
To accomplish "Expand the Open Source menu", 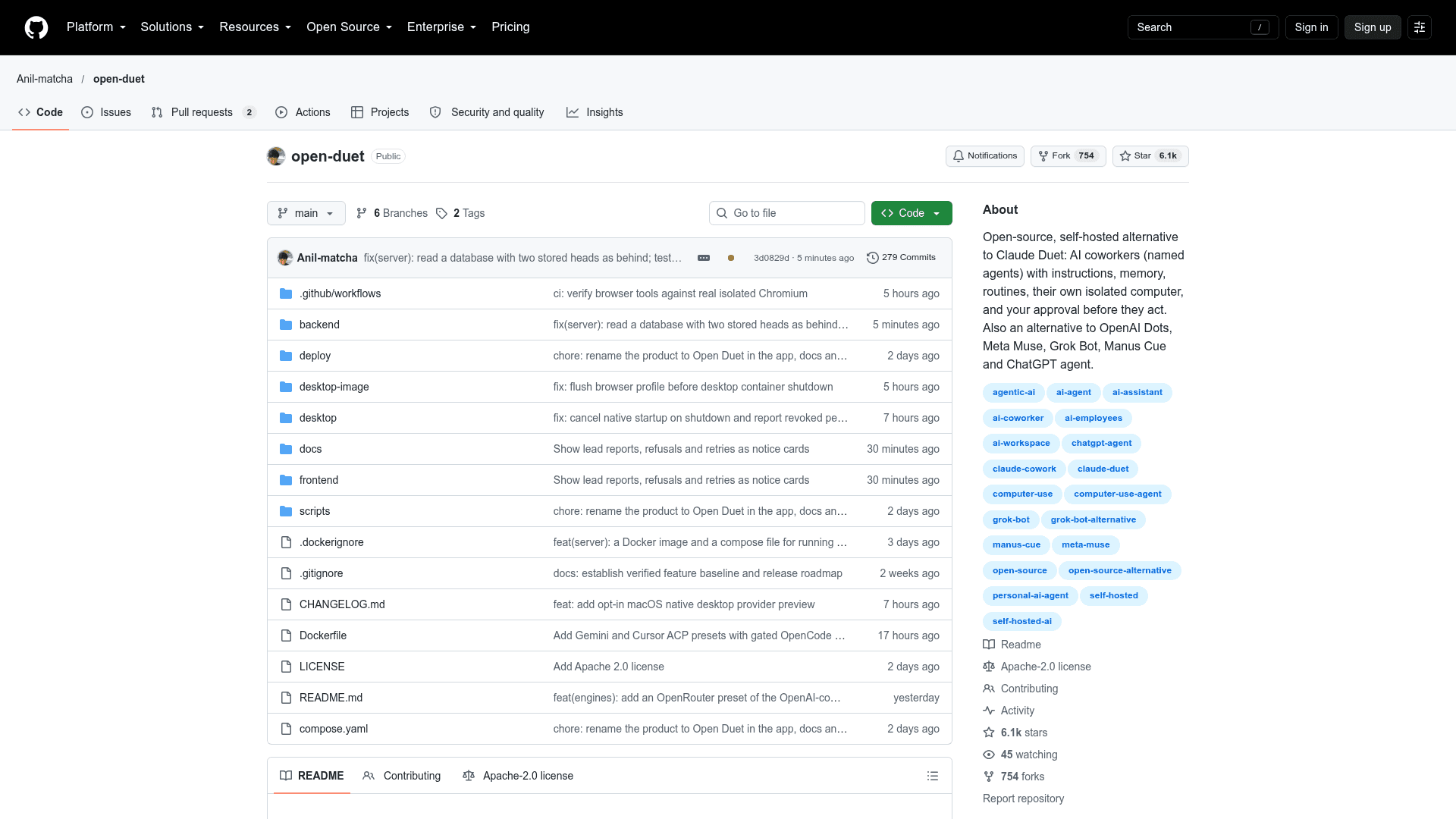I will (x=349, y=27).
